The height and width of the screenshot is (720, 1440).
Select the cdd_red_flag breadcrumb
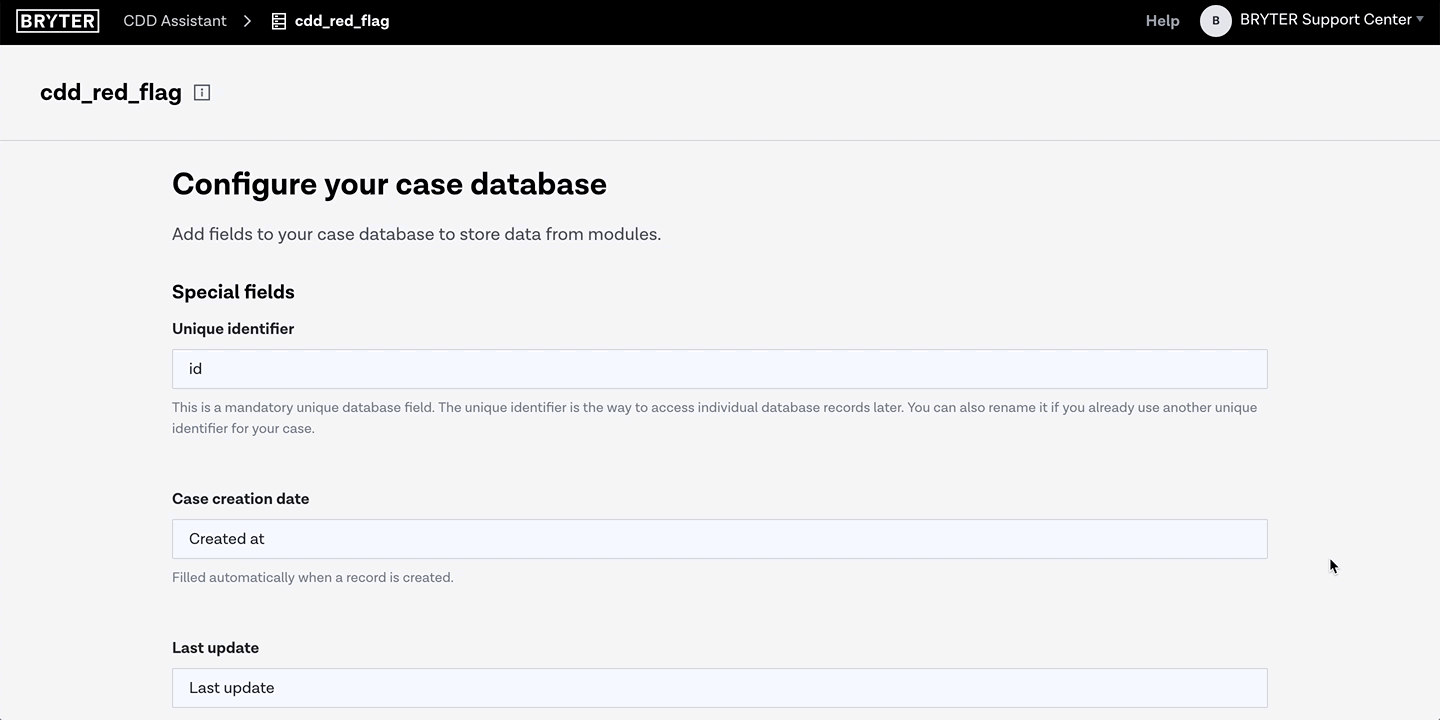point(342,21)
